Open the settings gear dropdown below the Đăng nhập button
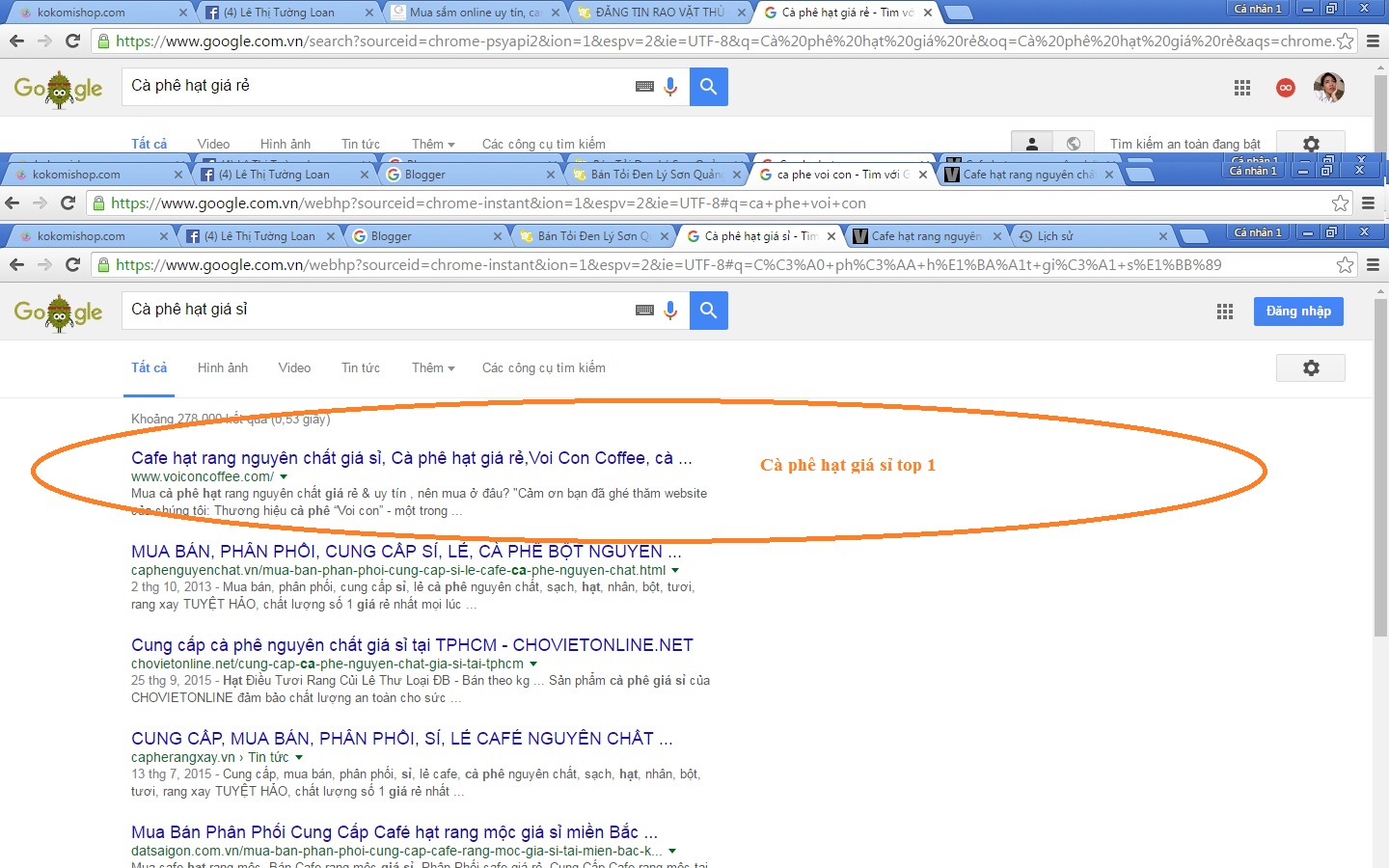 tap(1311, 367)
